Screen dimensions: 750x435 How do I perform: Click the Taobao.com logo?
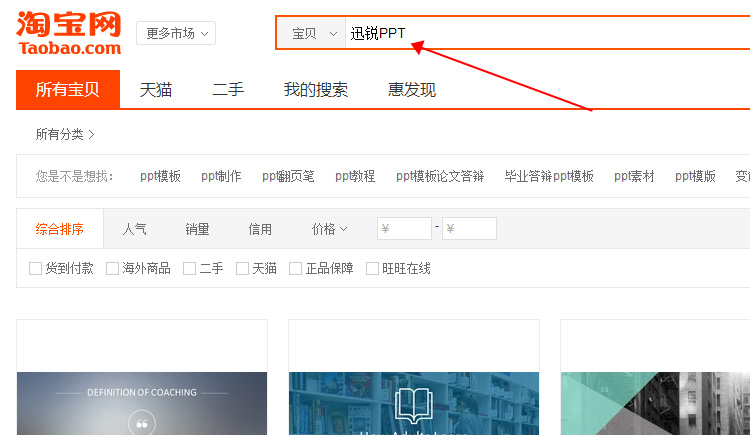(68, 33)
